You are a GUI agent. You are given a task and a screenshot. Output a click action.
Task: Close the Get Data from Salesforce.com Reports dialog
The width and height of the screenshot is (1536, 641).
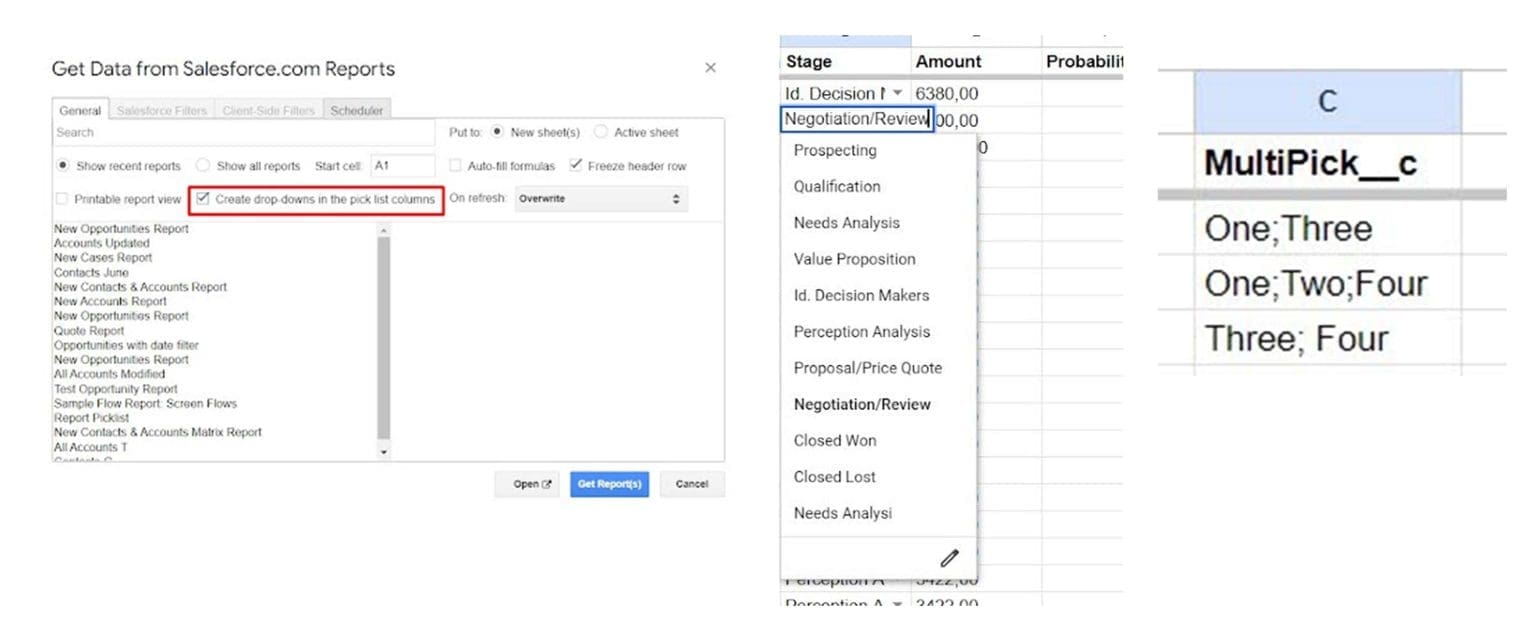tap(710, 68)
